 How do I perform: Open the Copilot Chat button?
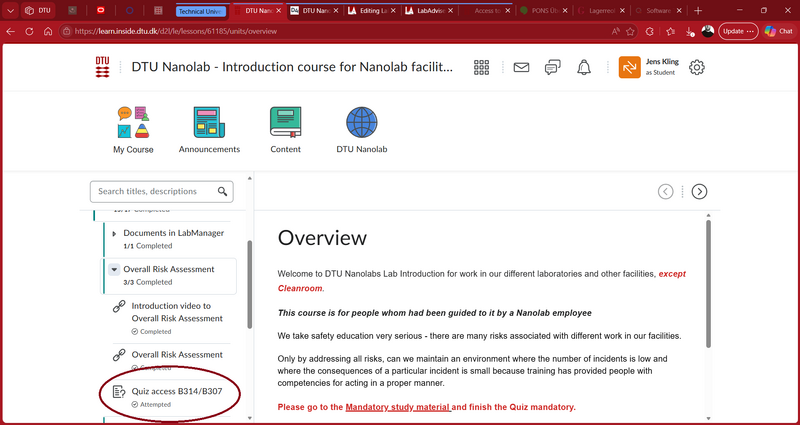pos(778,31)
